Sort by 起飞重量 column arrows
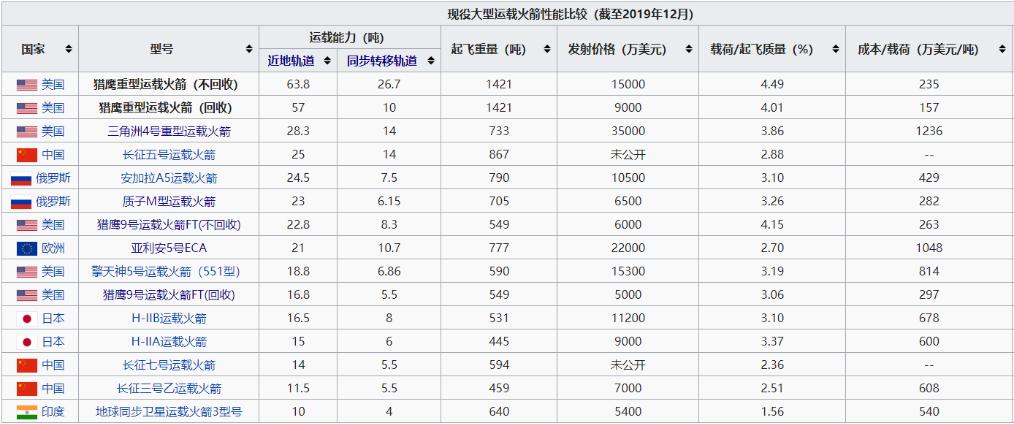This screenshot has height=424, width=1014. [x=547, y=49]
